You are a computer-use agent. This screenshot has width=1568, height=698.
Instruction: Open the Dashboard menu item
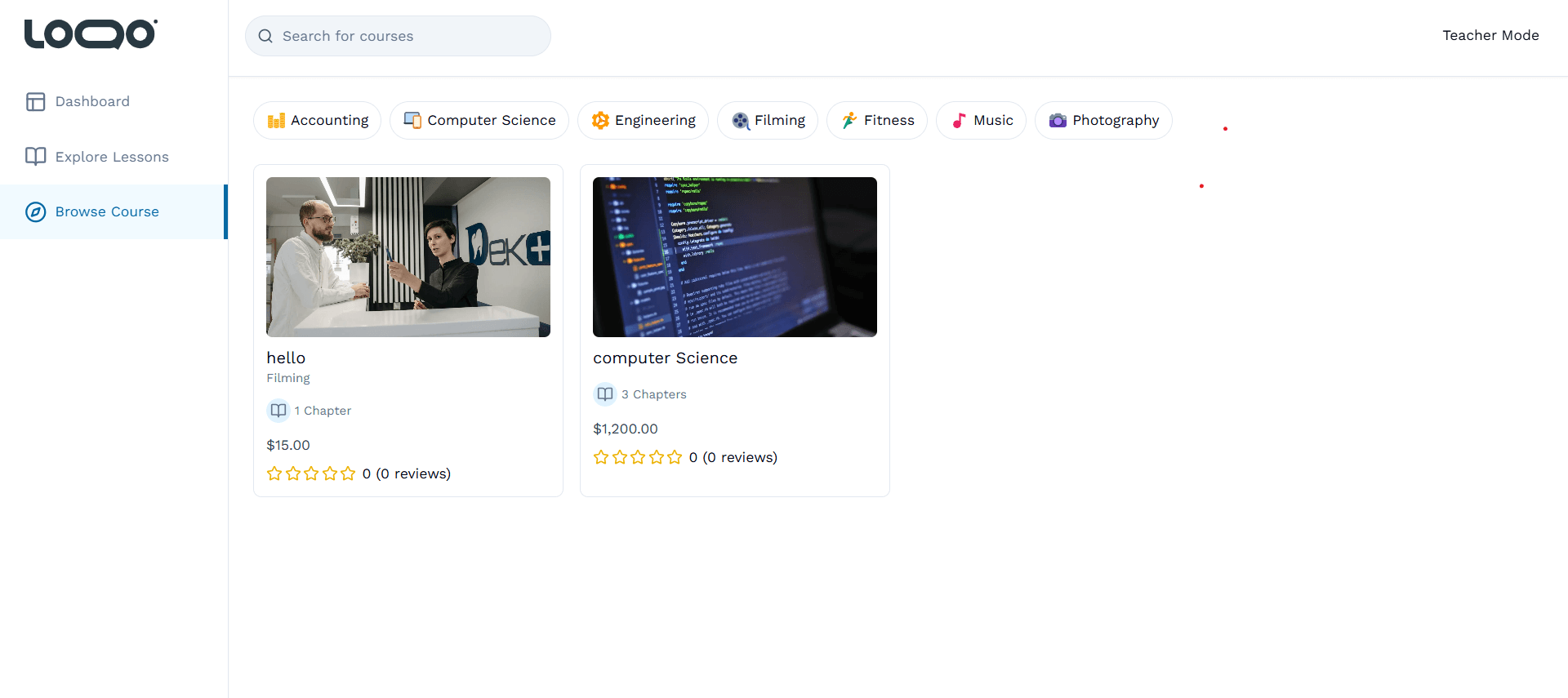114,101
